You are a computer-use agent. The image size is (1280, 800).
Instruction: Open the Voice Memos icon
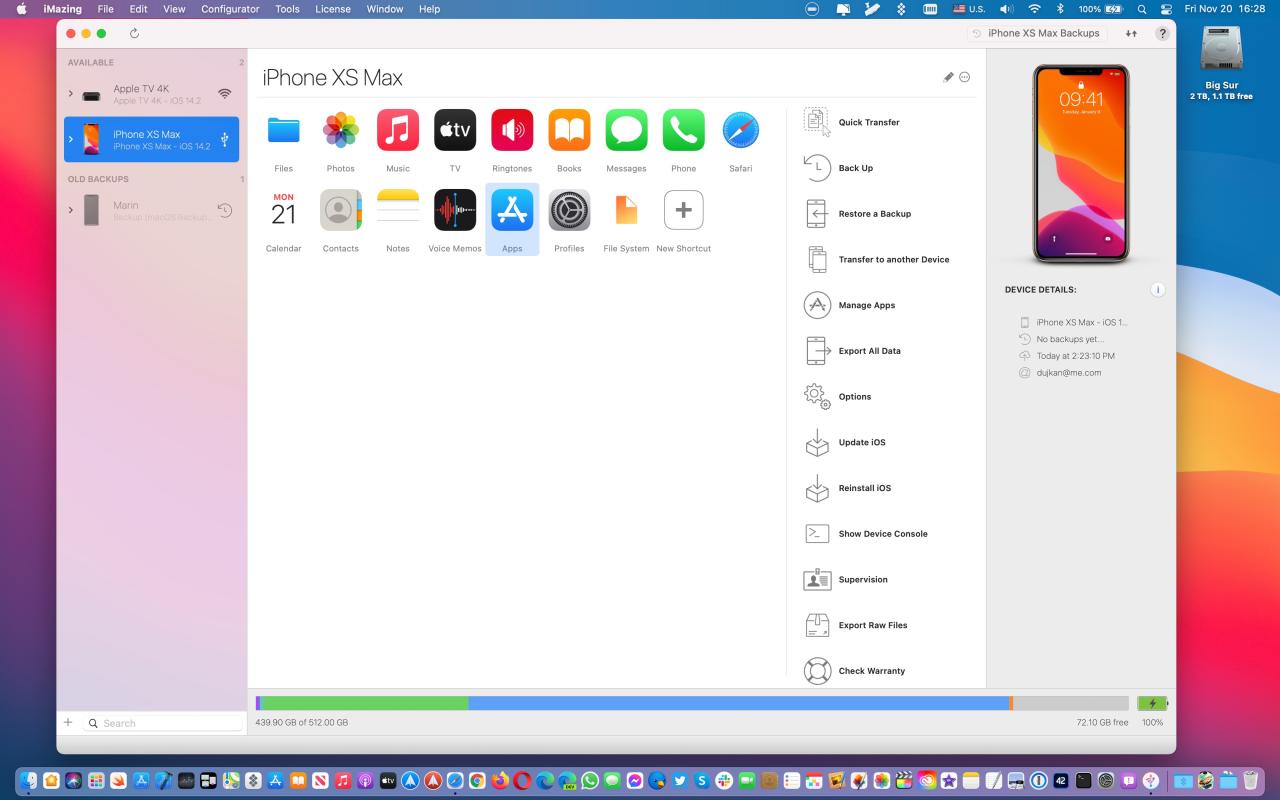point(455,211)
